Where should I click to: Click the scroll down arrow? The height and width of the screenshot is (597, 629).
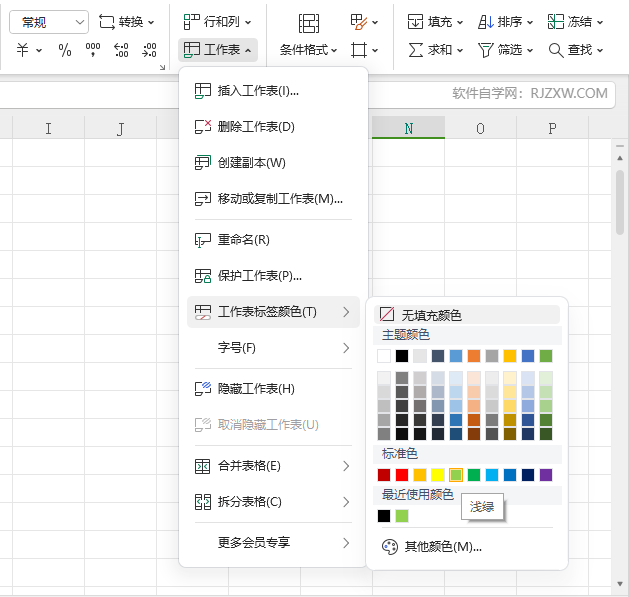(x=620, y=584)
